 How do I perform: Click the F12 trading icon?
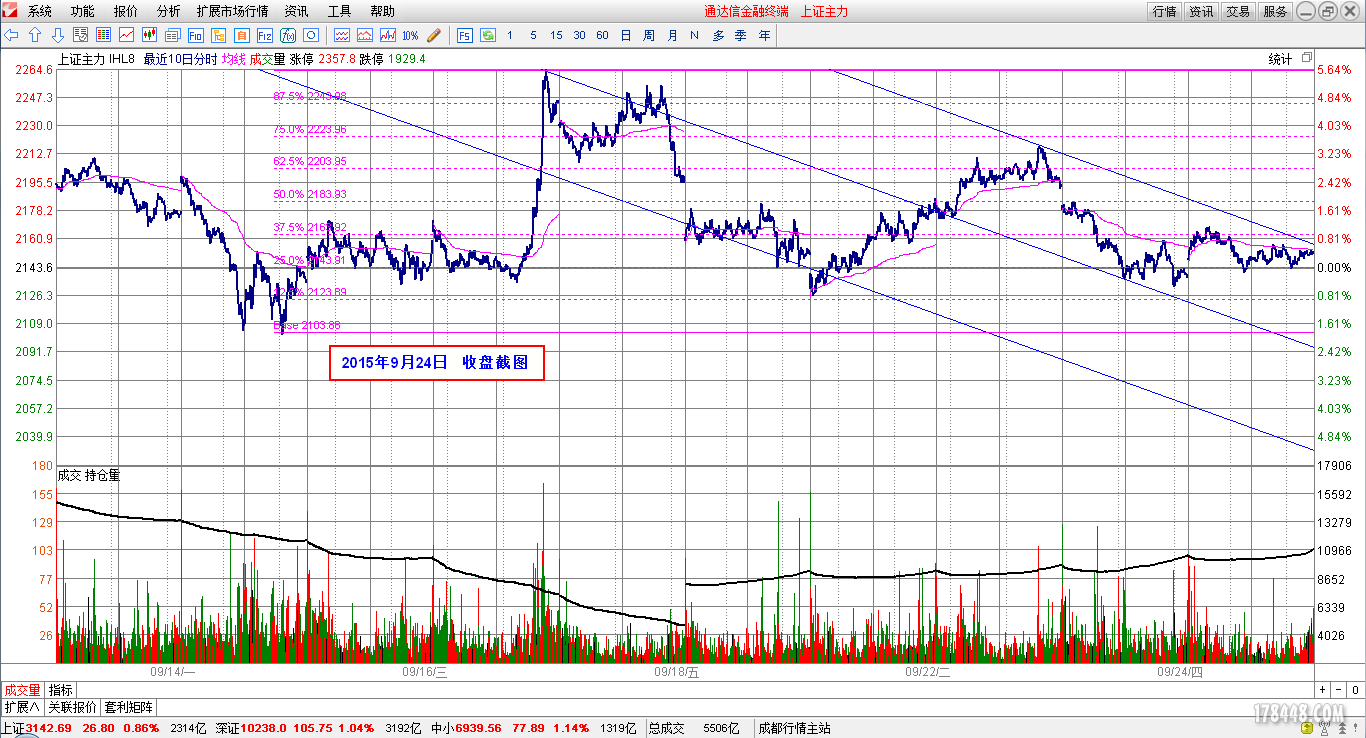(264, 35)
